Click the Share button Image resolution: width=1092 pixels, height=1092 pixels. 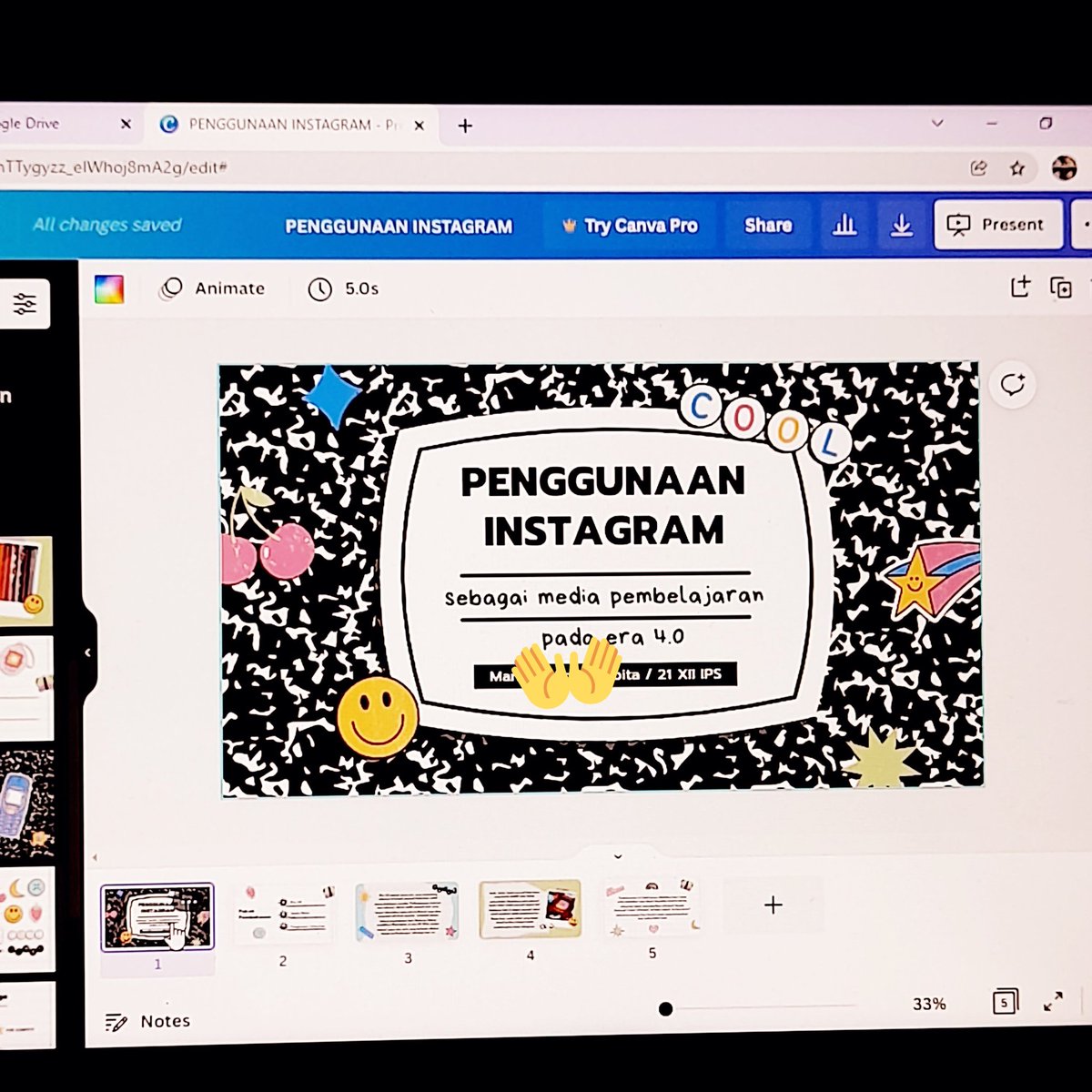tap(767, 225)
